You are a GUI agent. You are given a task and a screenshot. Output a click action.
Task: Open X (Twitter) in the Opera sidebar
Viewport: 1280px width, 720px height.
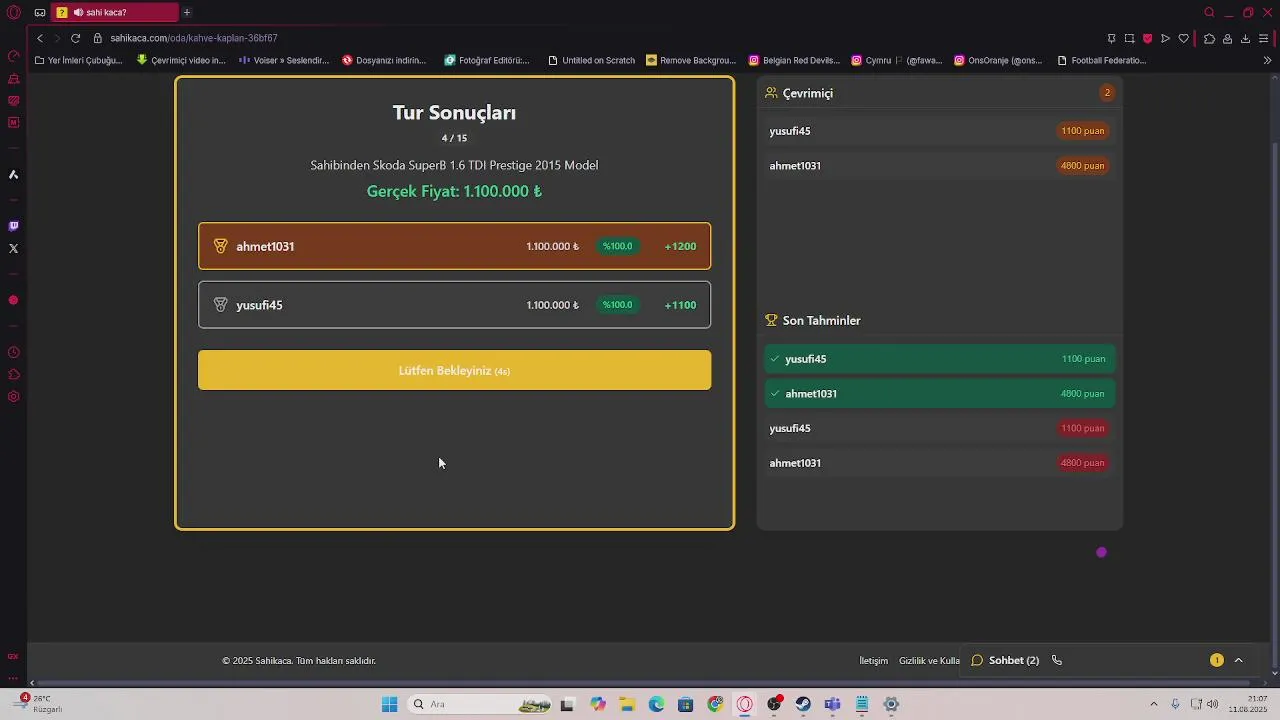[x=14, y=248]
